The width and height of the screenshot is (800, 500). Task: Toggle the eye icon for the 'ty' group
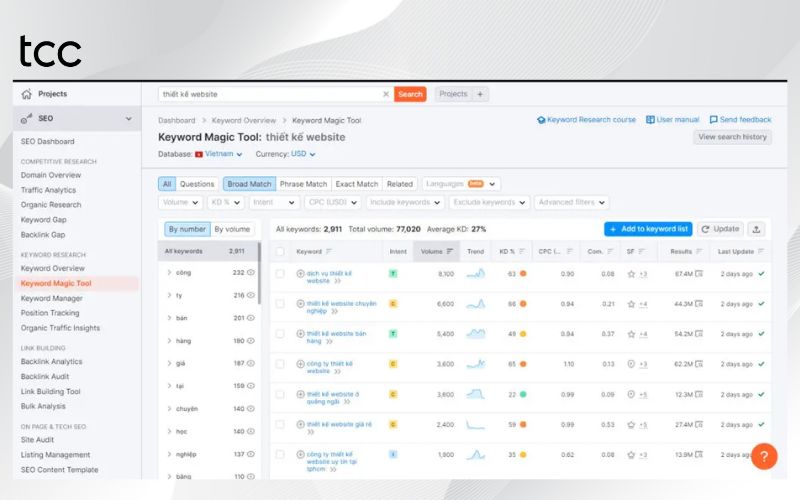coord(251,295)
